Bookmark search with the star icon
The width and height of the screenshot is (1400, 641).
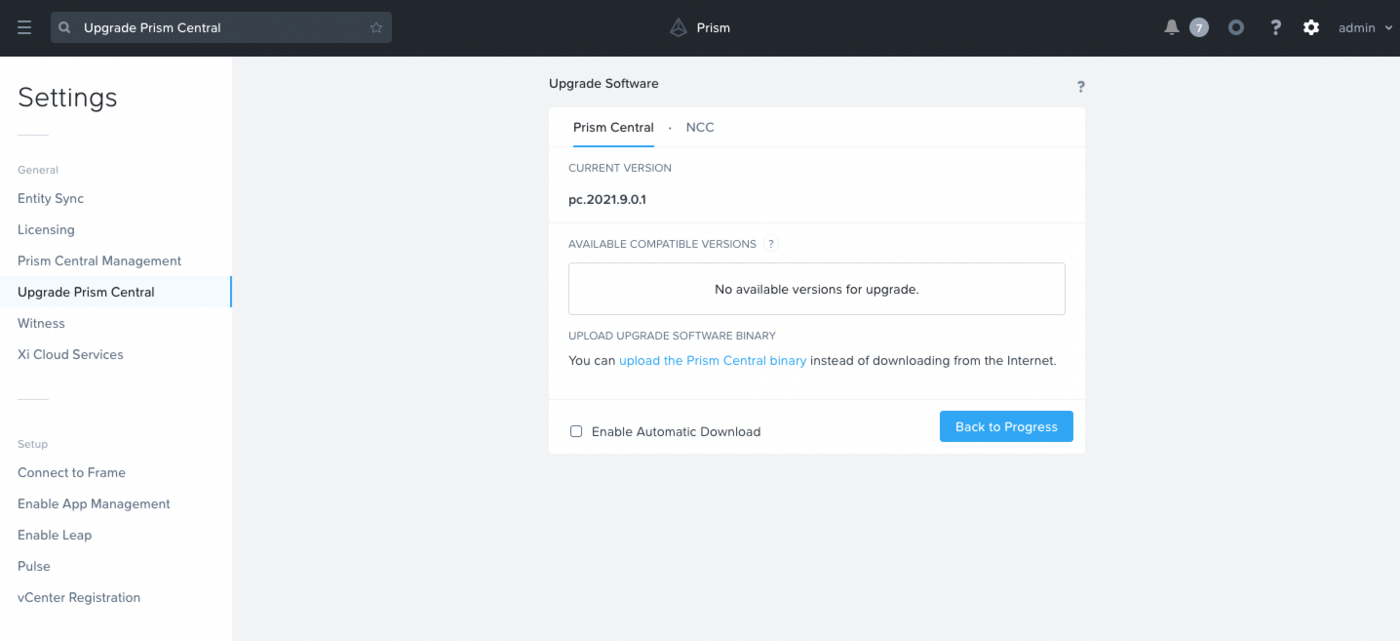[x=376, y=28]
